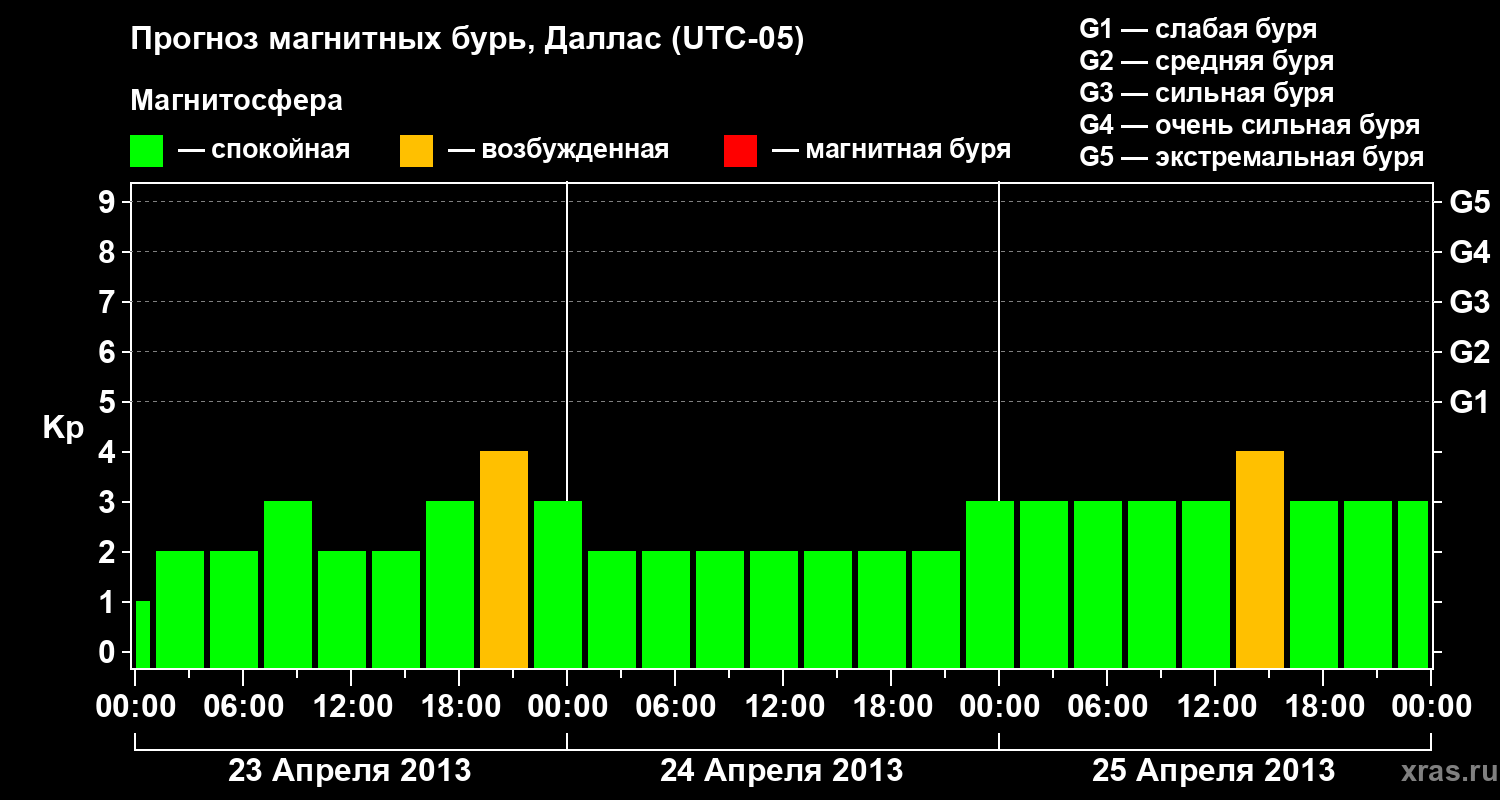
Task: Click the 'G3' right-axis label
Action: 1470,302
